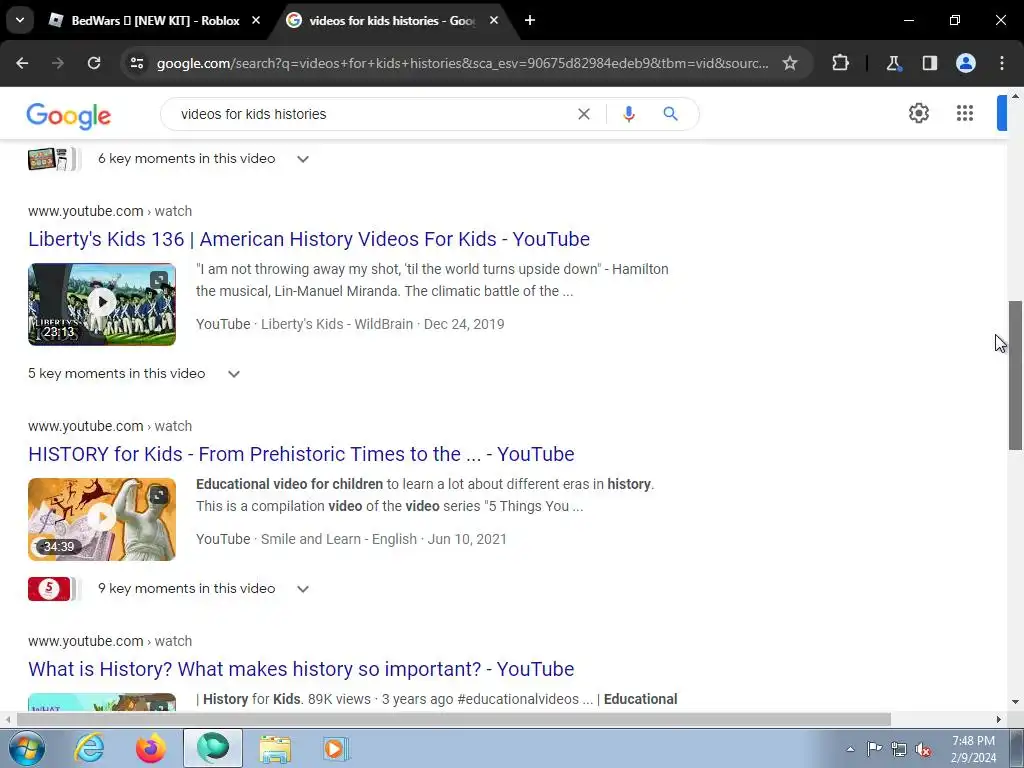Click 'Liberty's Kids - WildBrain' source text
This screenshot has height=768, width=1024.
coord(337,324)
